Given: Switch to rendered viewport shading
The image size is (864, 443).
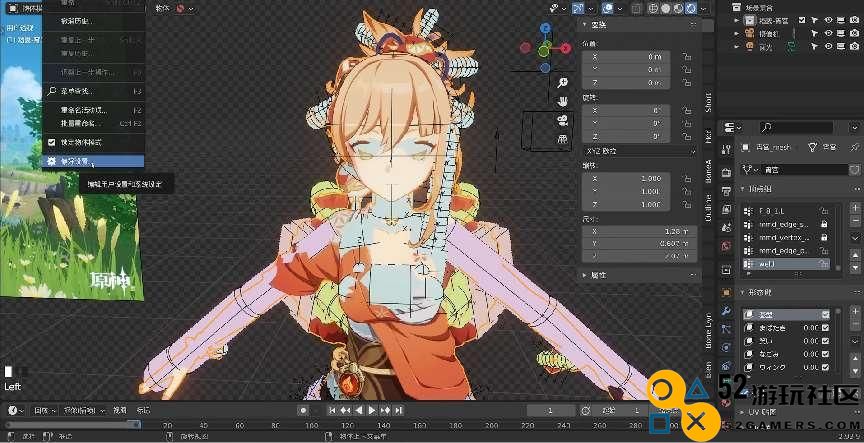Looking at the screenshot, I should [690, 8].
